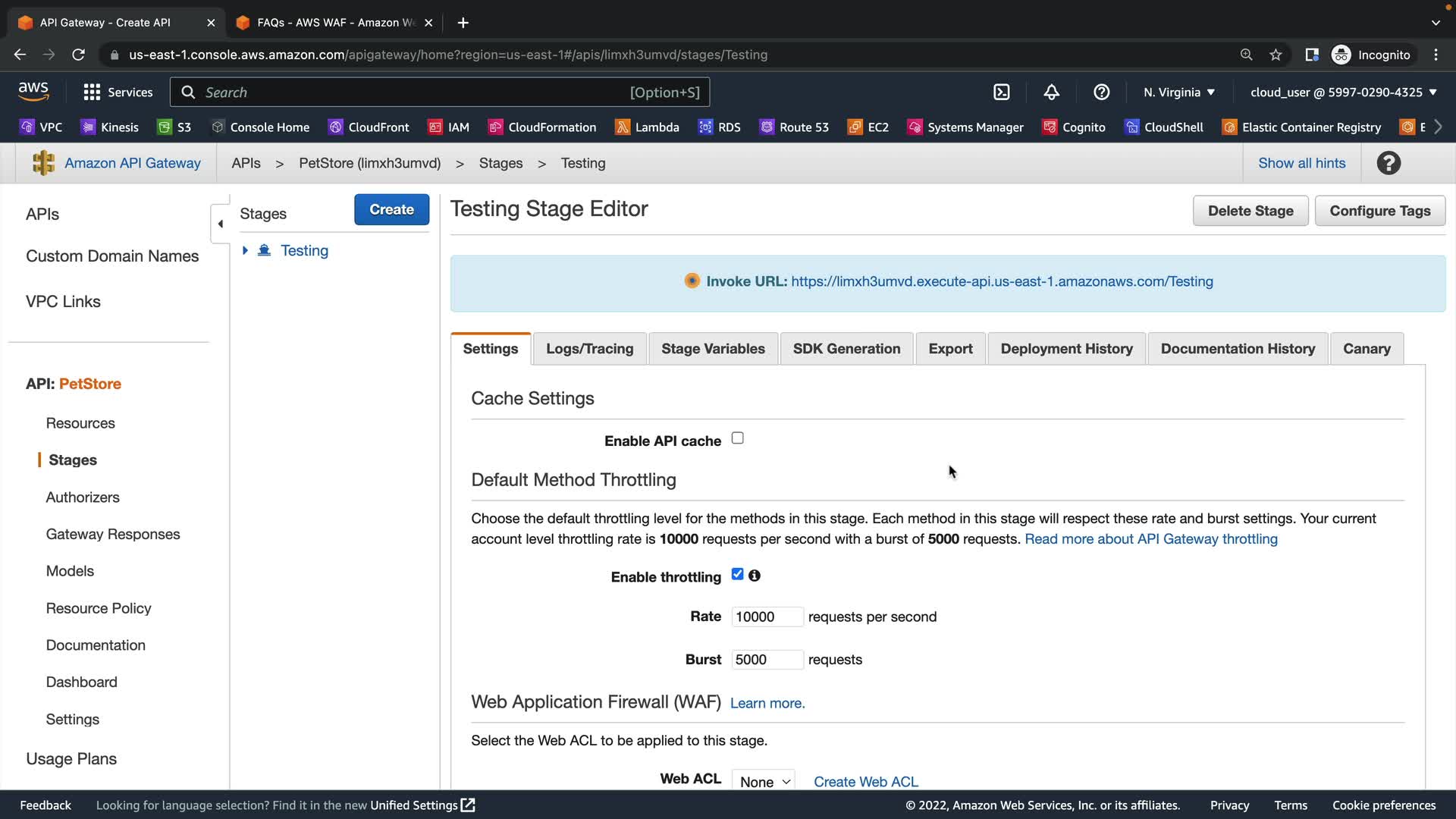The height and width of the screenshot is (819, 1456).
Task: Open the AWS support help icon
Action: coord(1101,93)
